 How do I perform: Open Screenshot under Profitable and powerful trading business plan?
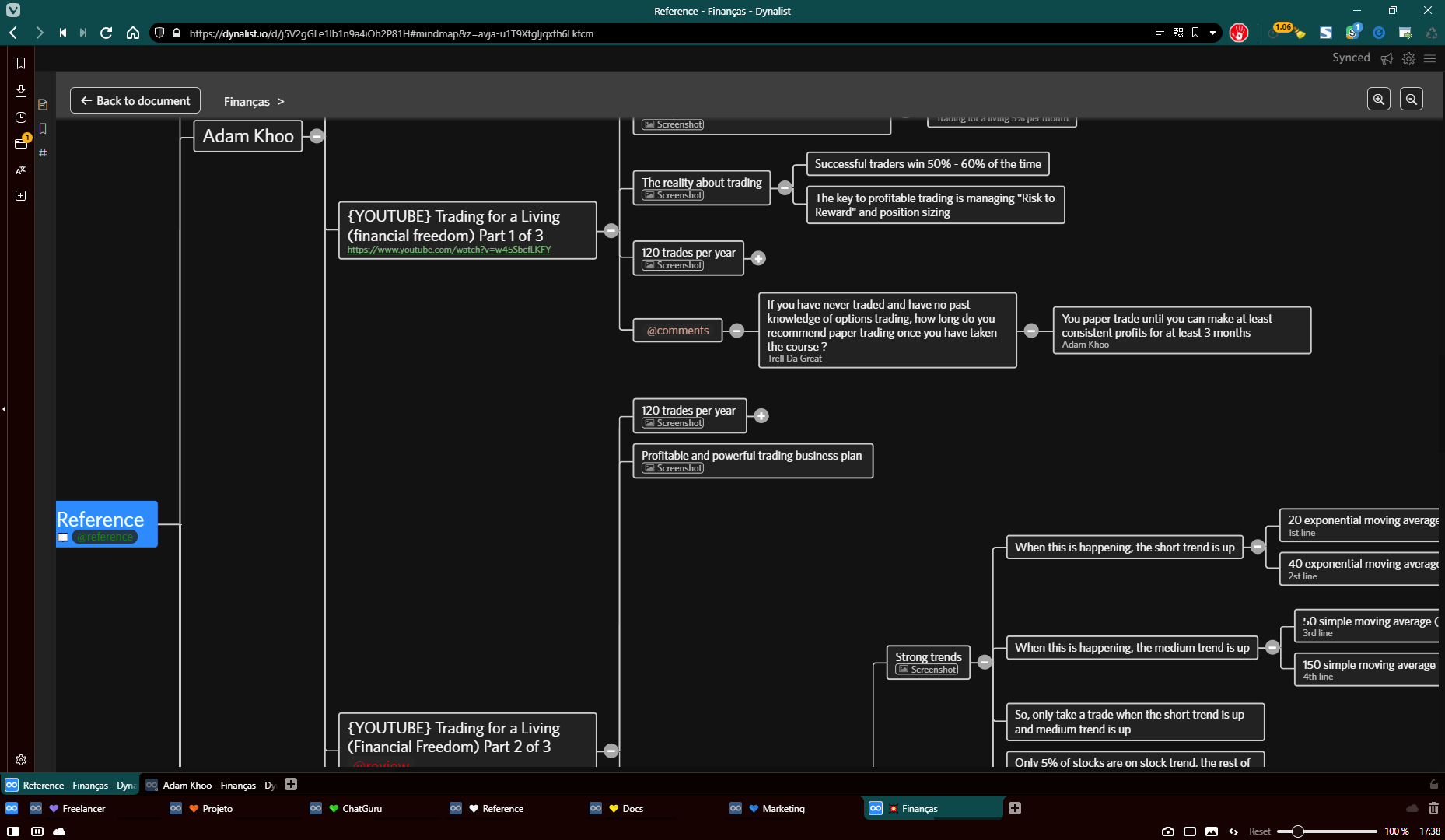pos(673,468)
